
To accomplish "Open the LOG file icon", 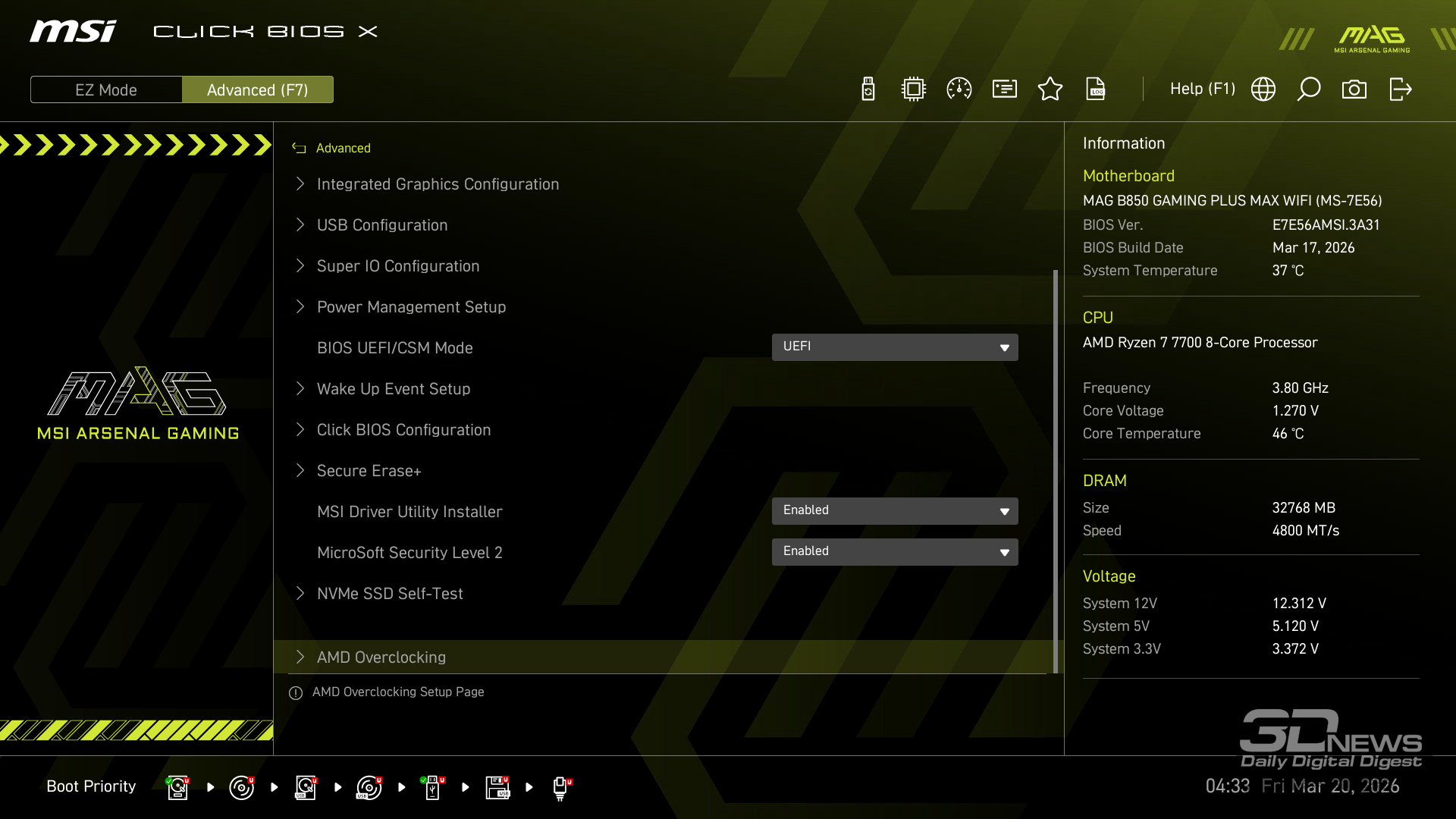I will [x=1096, y=89].
